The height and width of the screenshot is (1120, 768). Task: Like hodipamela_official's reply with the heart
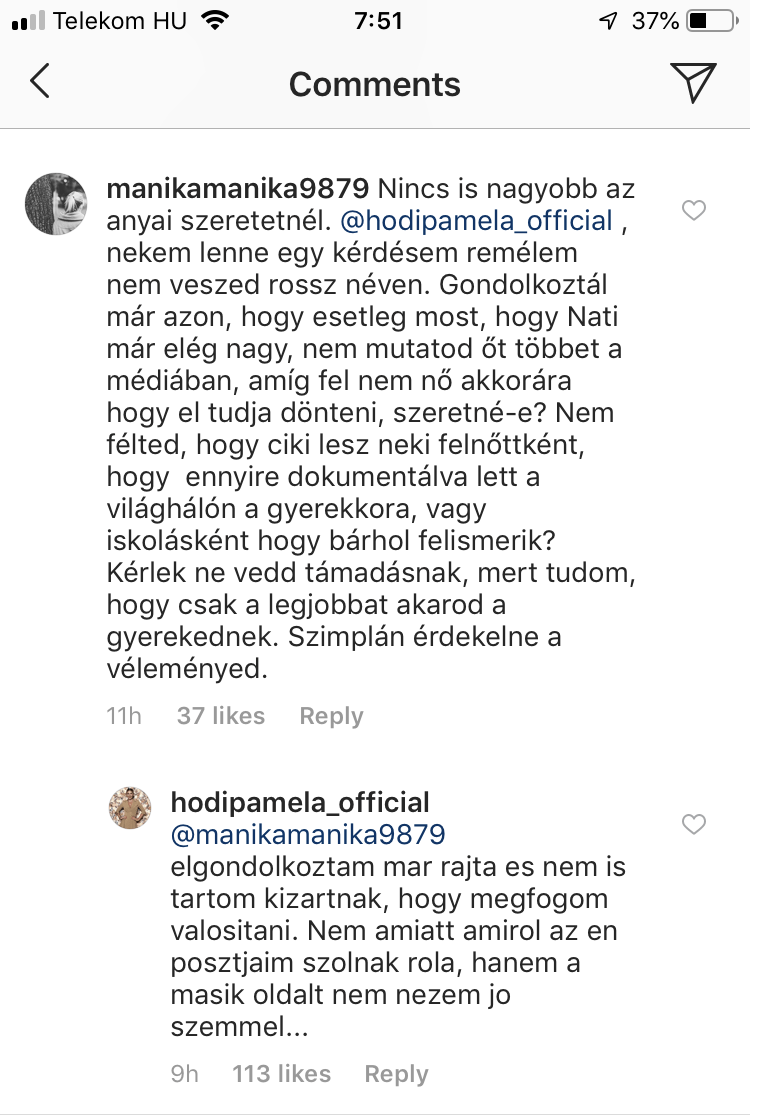click(693, 824)
